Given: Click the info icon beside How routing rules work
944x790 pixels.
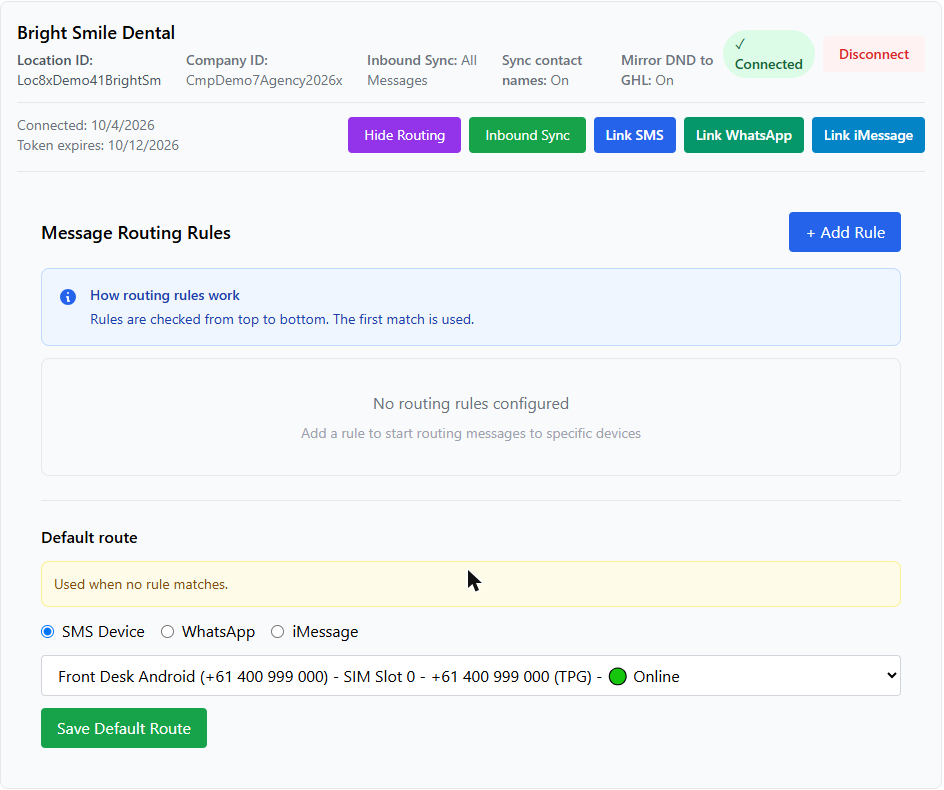Looking at the screenshot, I should (x=68, y=297).
